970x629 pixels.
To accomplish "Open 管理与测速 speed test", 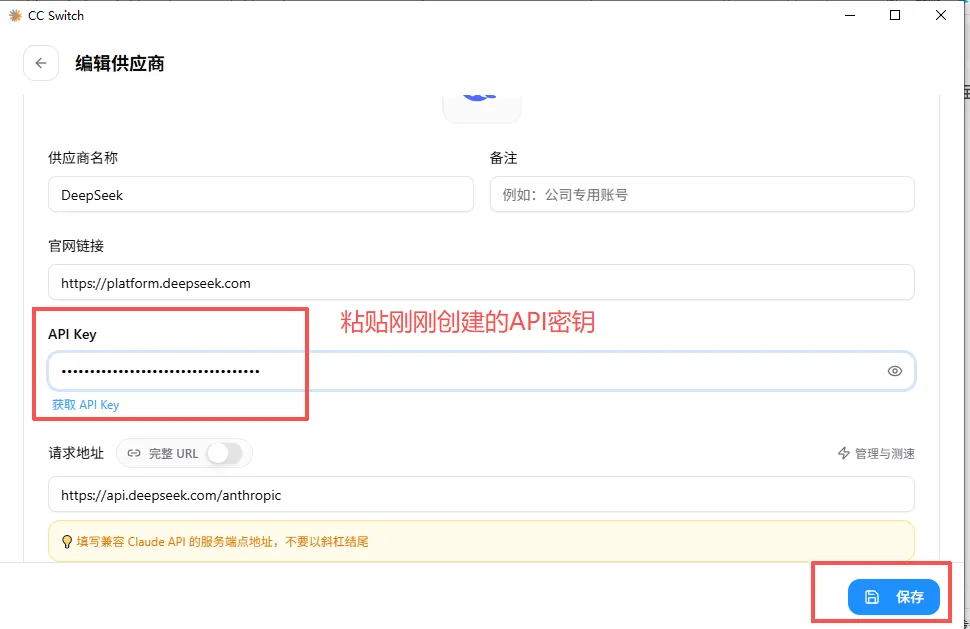I will (x=876, y=453).
